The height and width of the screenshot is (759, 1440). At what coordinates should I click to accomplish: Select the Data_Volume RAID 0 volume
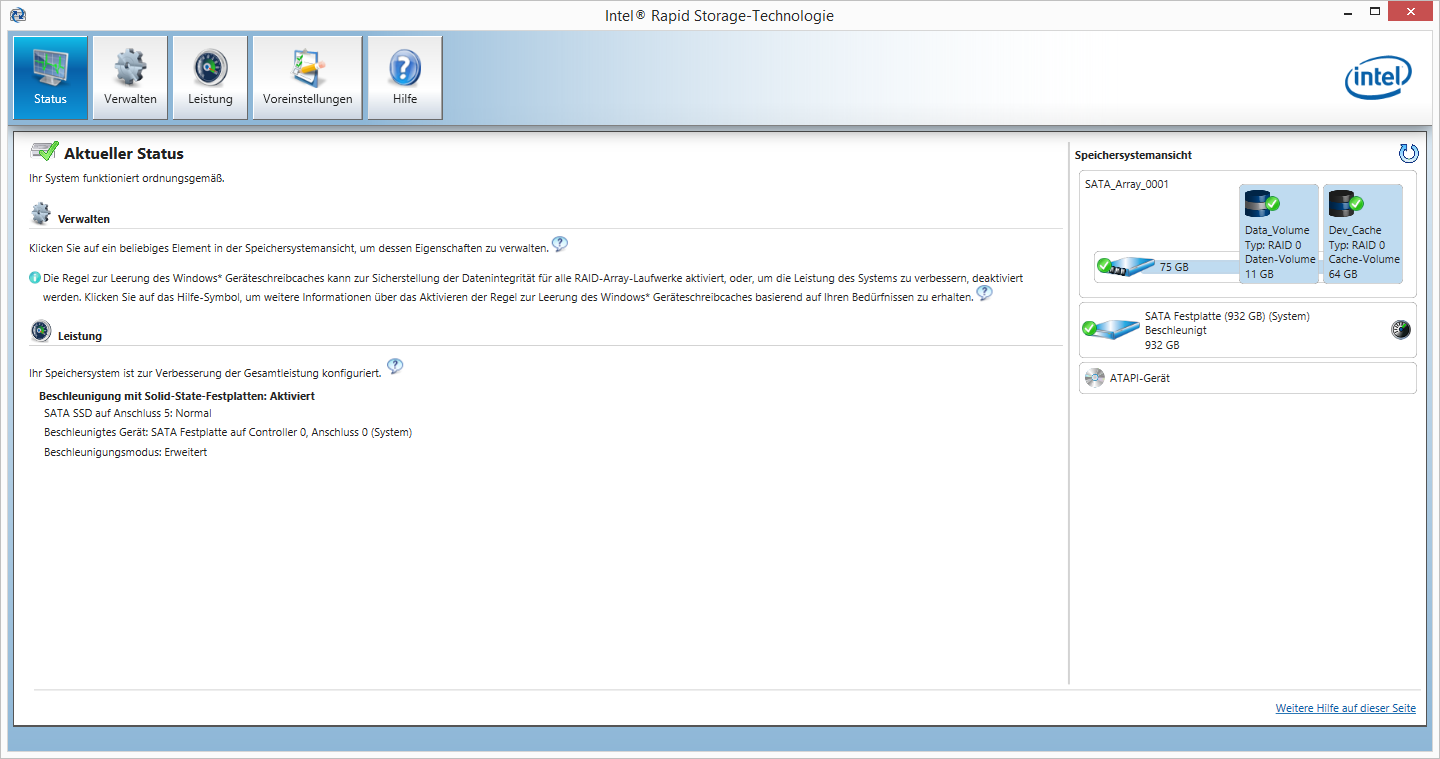click(x=1279, y=234)
